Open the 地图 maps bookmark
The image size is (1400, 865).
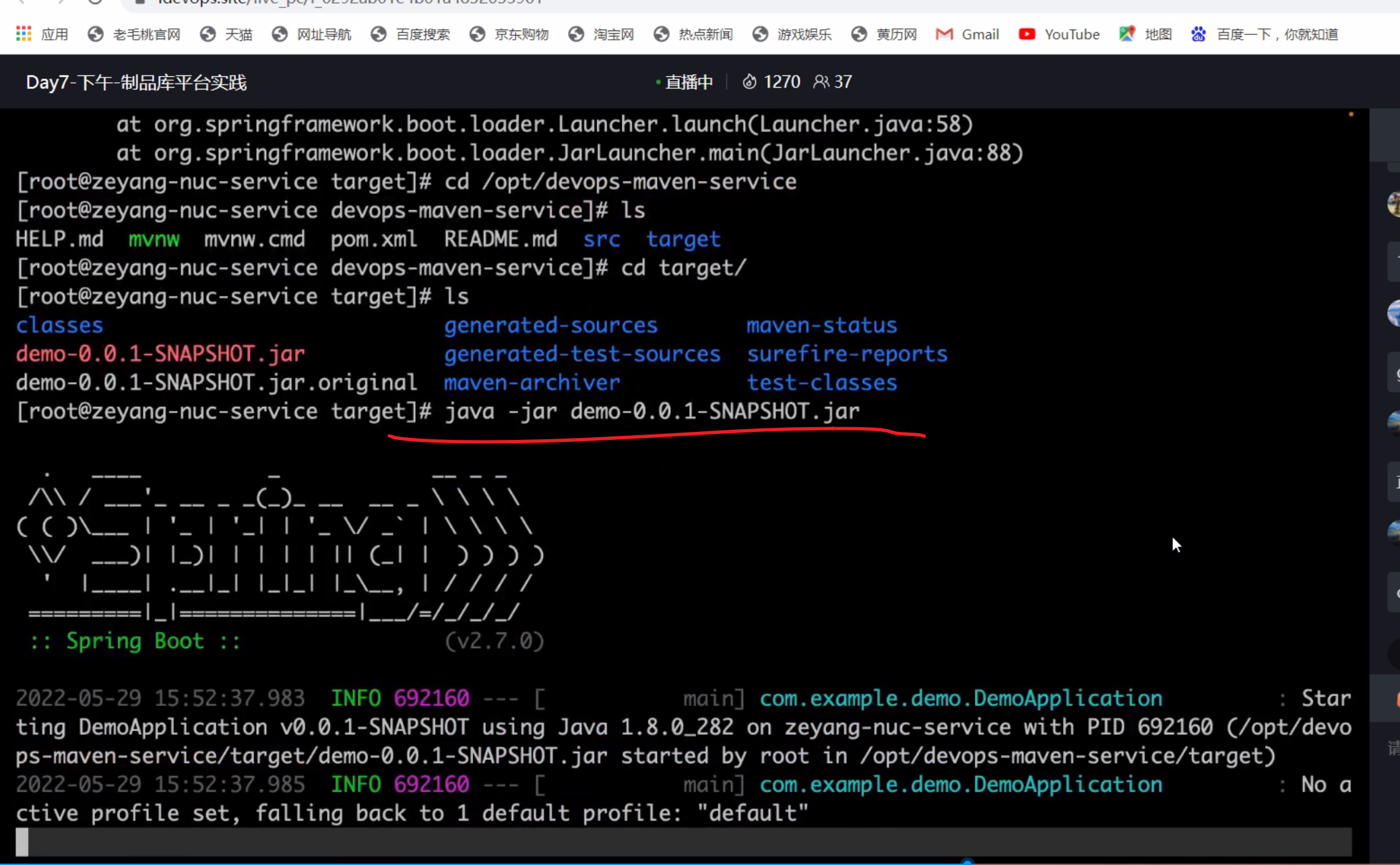[1145, 34]
